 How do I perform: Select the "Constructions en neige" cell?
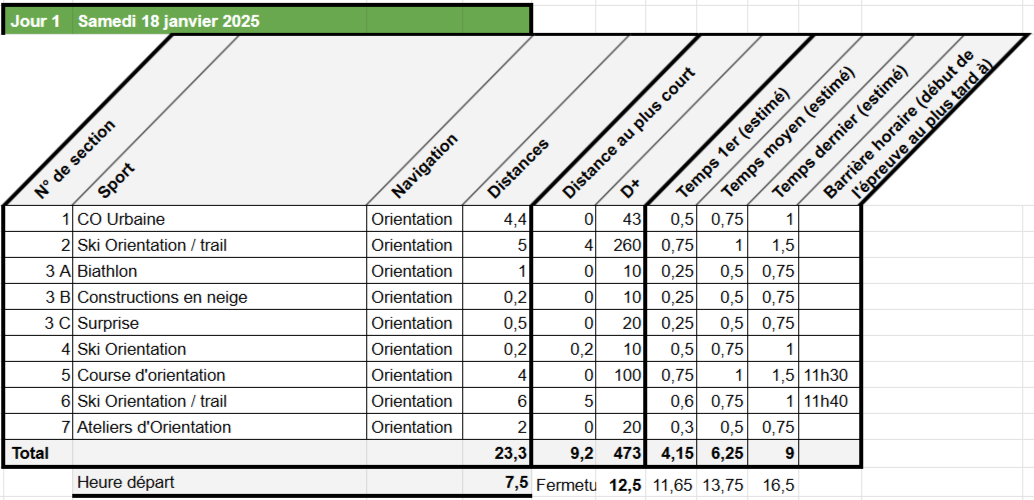pyautogui.click(x=162, y=297)
